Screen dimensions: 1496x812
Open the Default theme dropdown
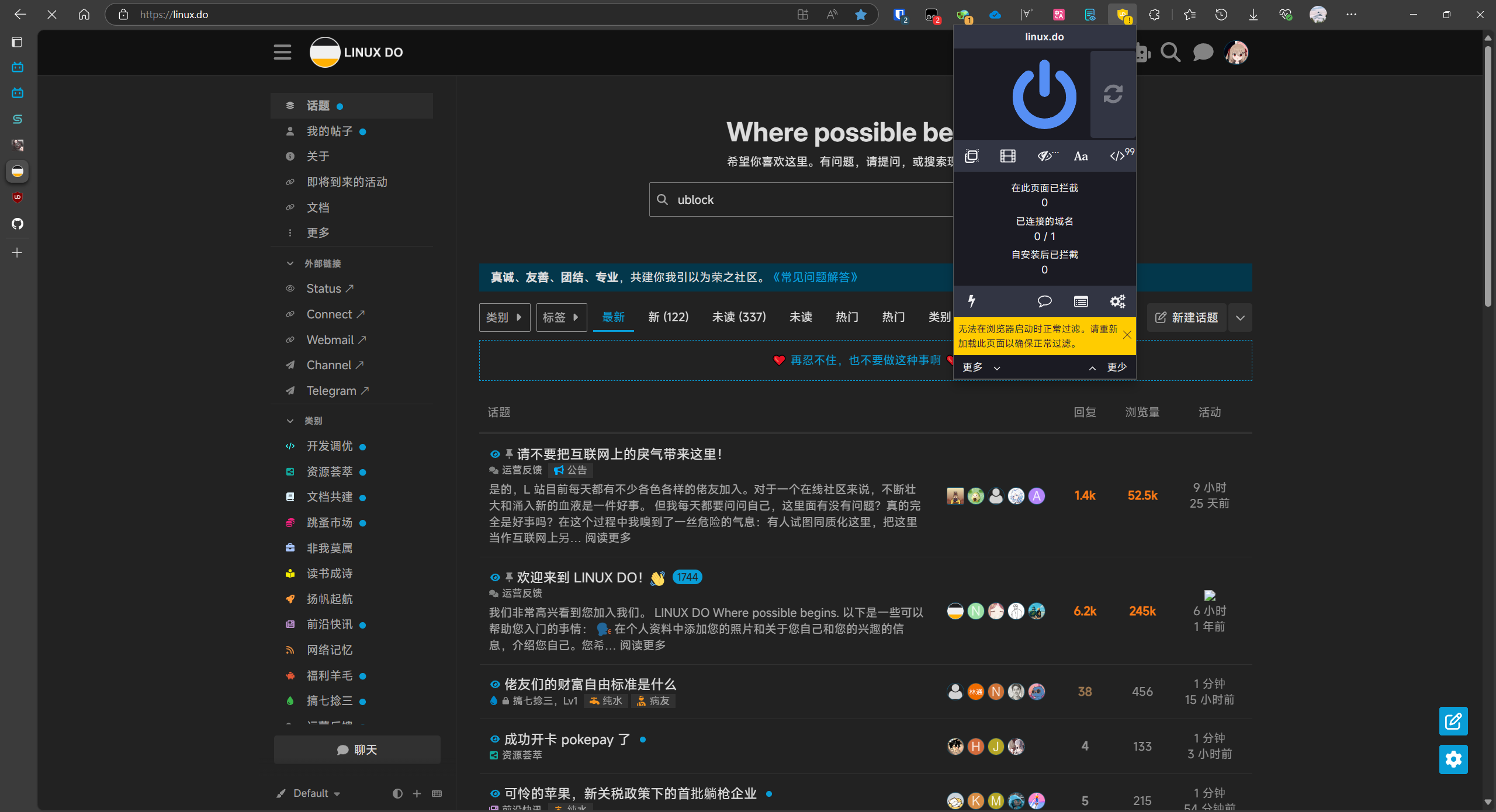click(x=309, y=793)
